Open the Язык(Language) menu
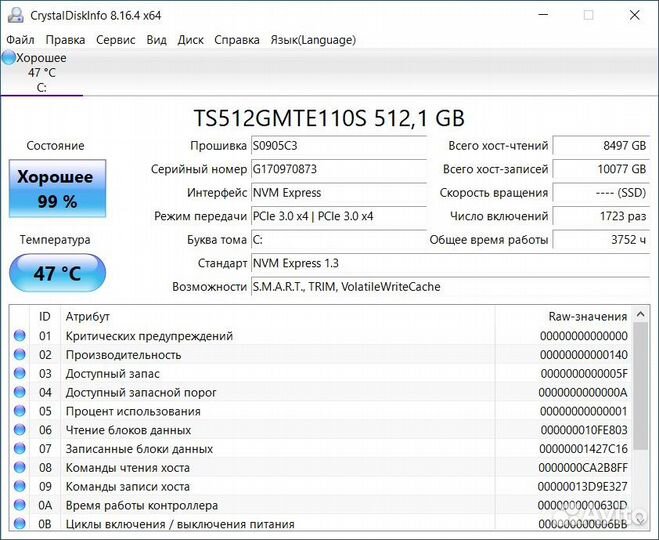 point(313,40)
